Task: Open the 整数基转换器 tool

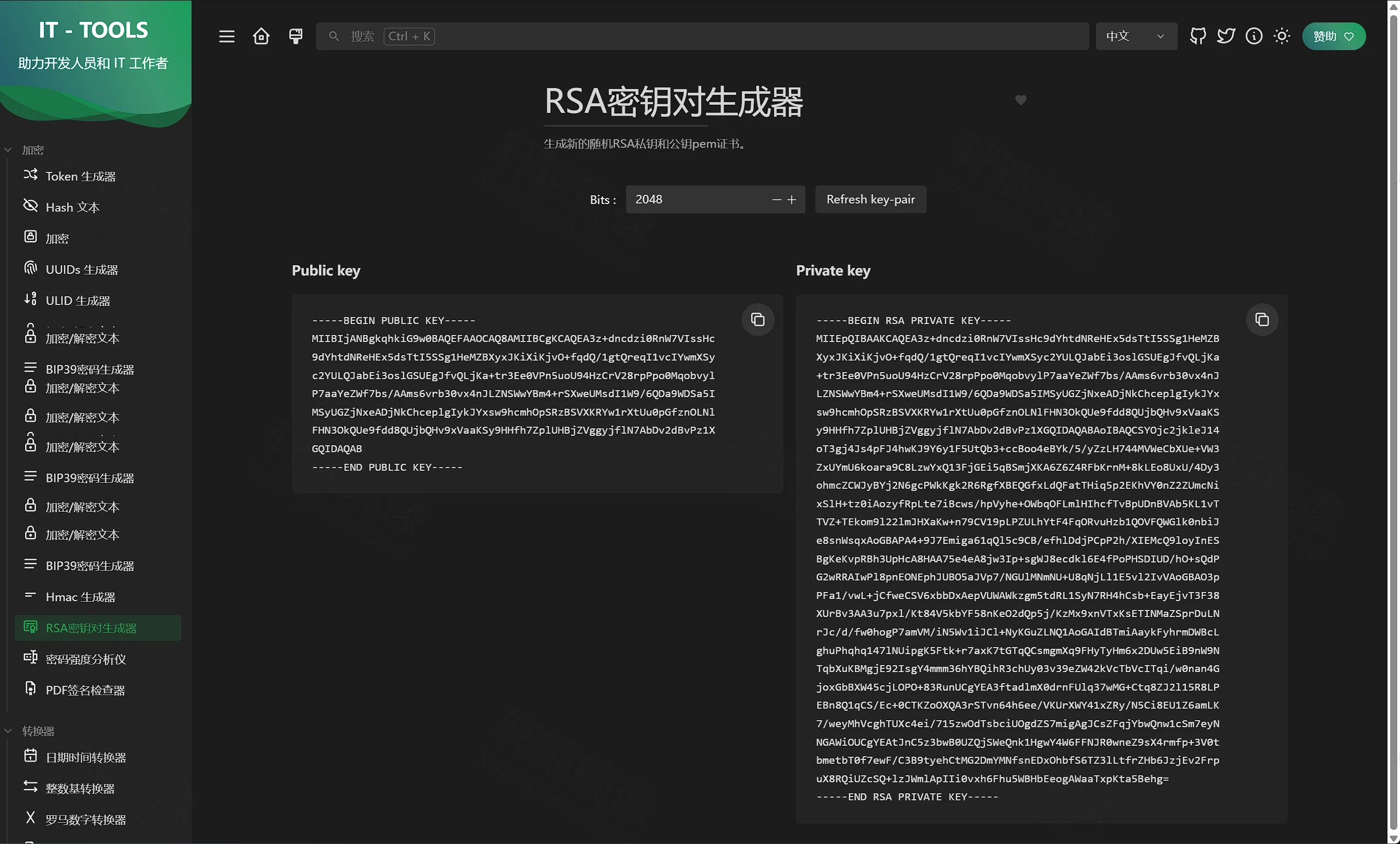Action: point(98,788)
